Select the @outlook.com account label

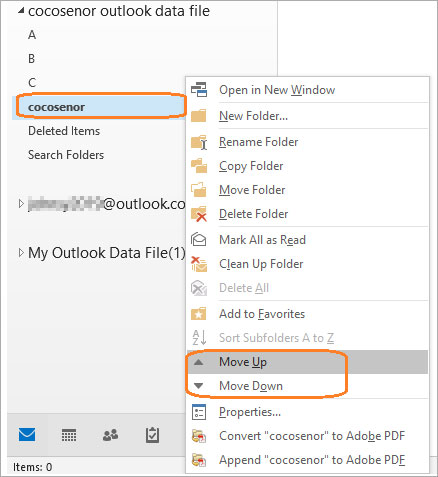click(107, 204)
